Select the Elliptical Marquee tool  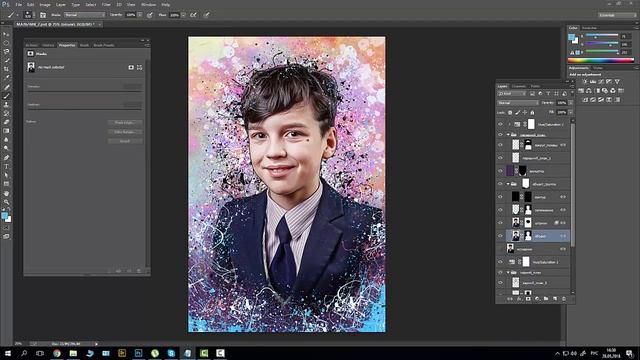(x=6, y=43)
